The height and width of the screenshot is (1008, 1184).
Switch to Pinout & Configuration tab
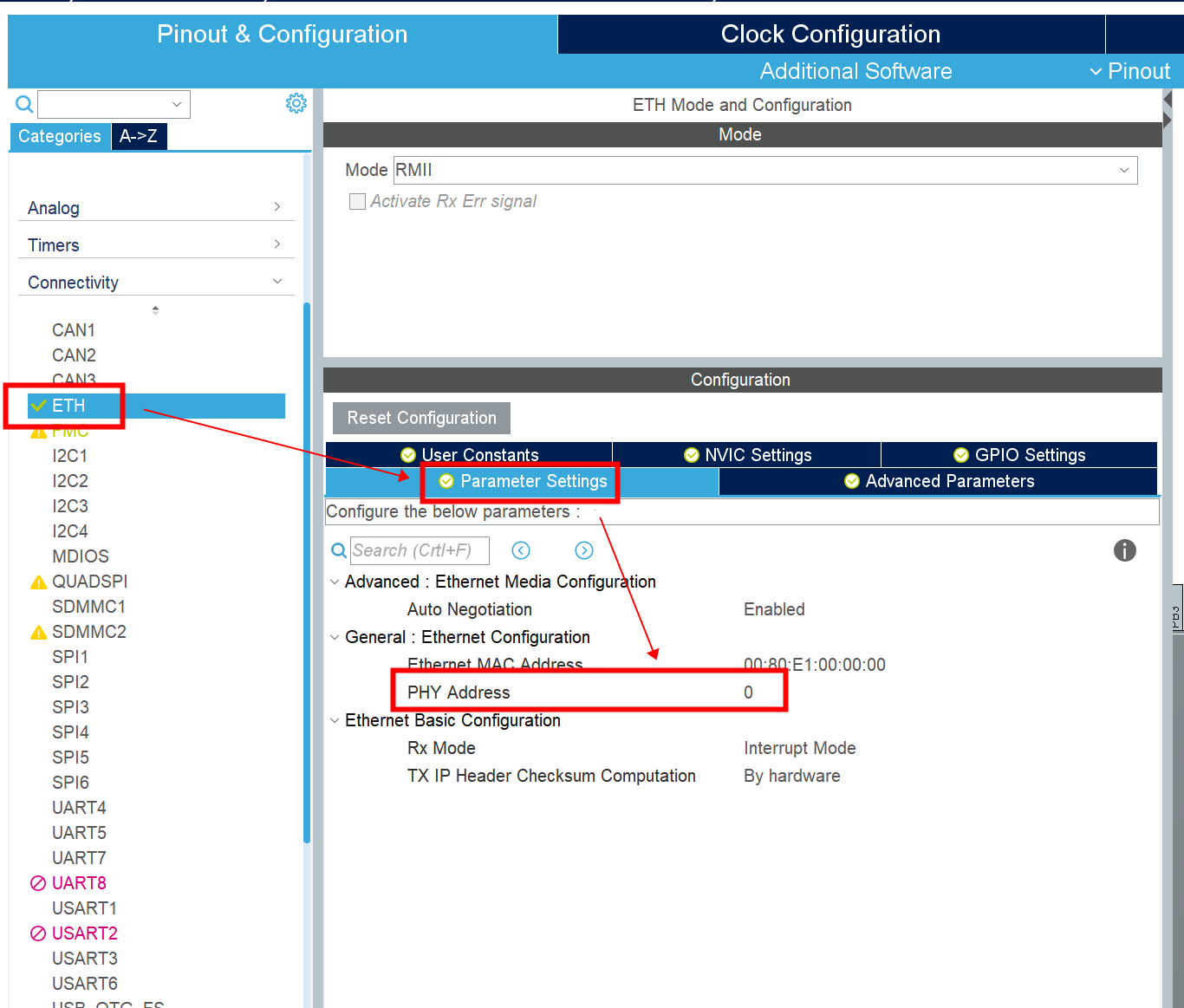pos(283,34)
